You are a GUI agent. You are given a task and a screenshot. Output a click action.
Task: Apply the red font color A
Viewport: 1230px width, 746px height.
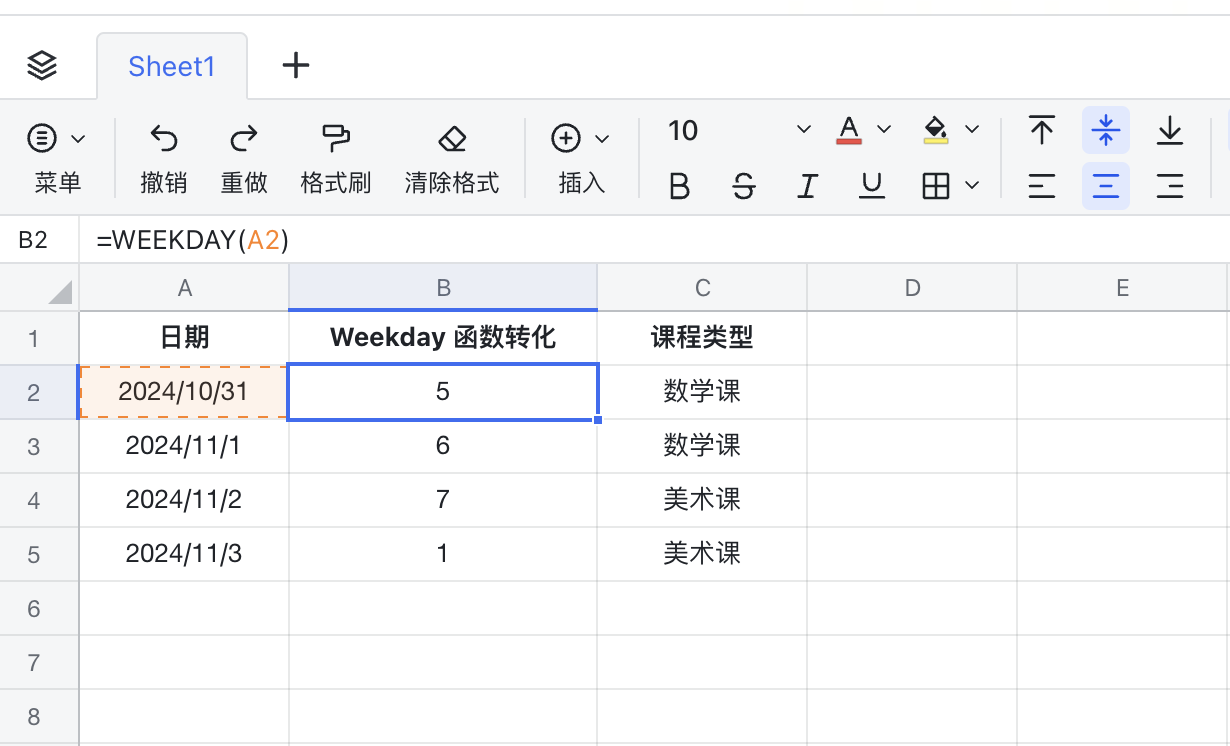point(849,130)
